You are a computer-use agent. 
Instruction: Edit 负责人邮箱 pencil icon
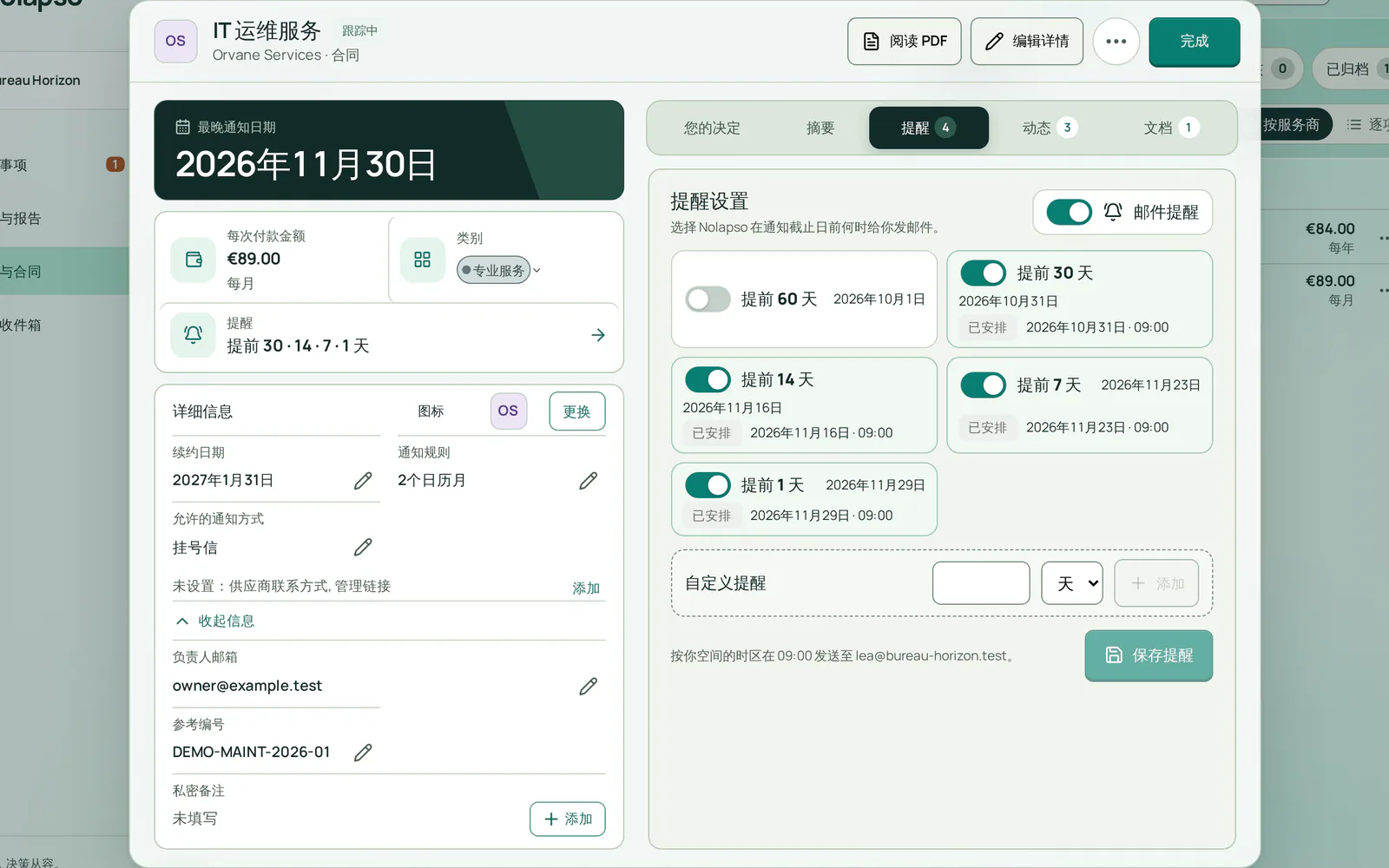pos(588,687)
